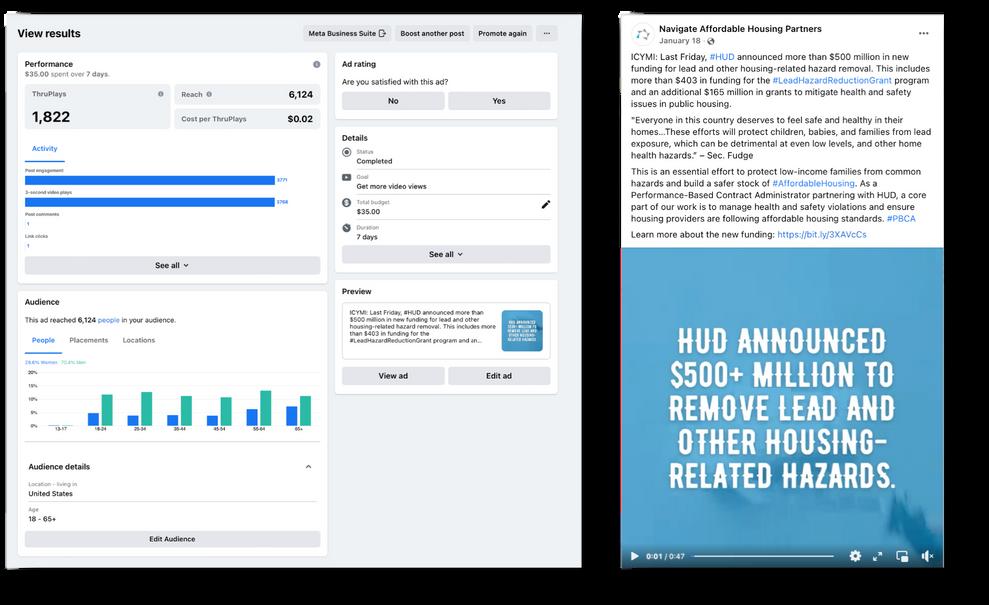The height and width of the screenshot is (605, 989).
Task: Click Boost another post button
Action: (x=432, y=33)
